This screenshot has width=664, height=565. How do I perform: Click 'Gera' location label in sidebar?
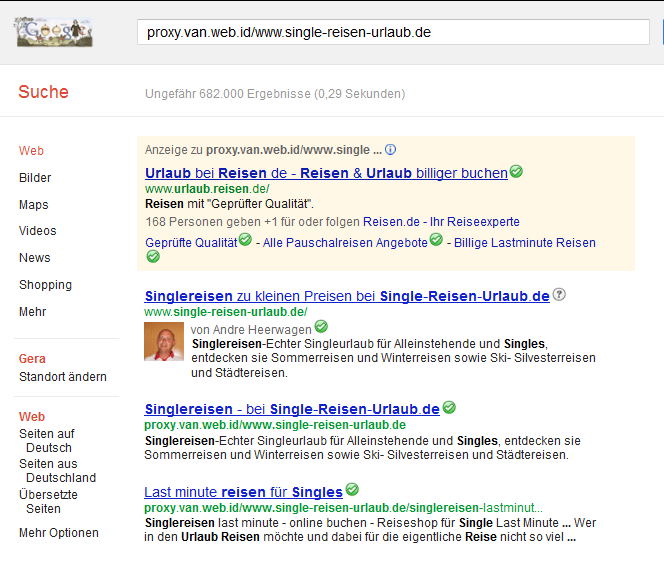pyautogui.click(x=32, y=359)
